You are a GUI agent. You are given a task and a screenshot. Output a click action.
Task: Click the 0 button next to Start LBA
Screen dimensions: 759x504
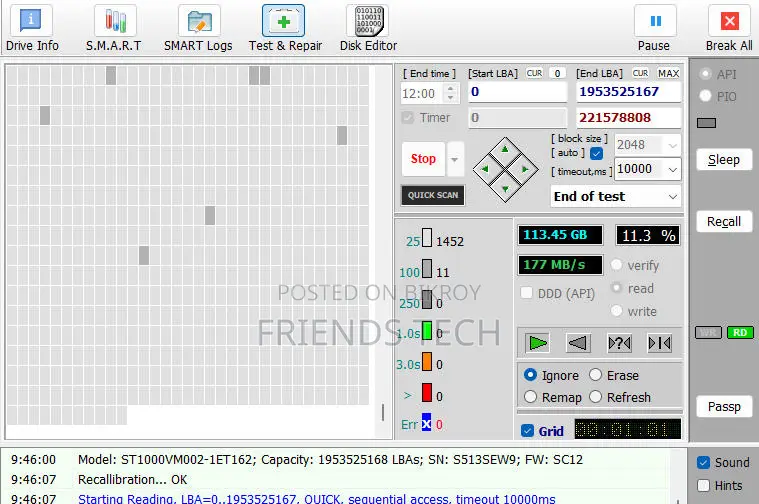pos(557,73)
